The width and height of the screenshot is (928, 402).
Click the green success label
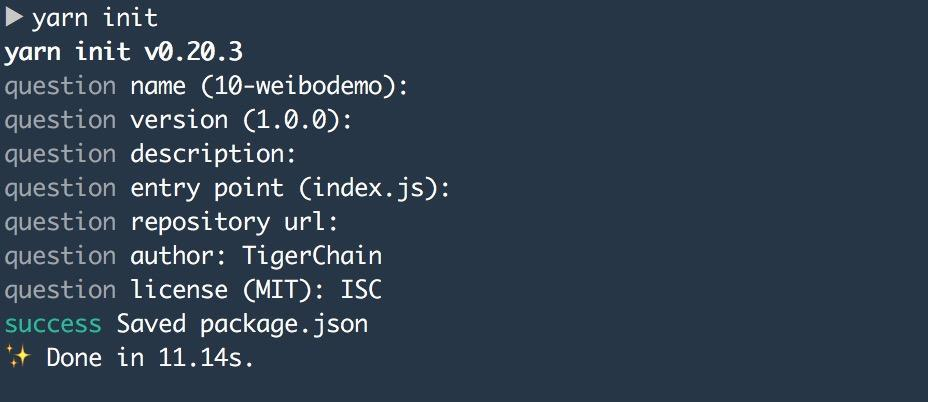53,324
